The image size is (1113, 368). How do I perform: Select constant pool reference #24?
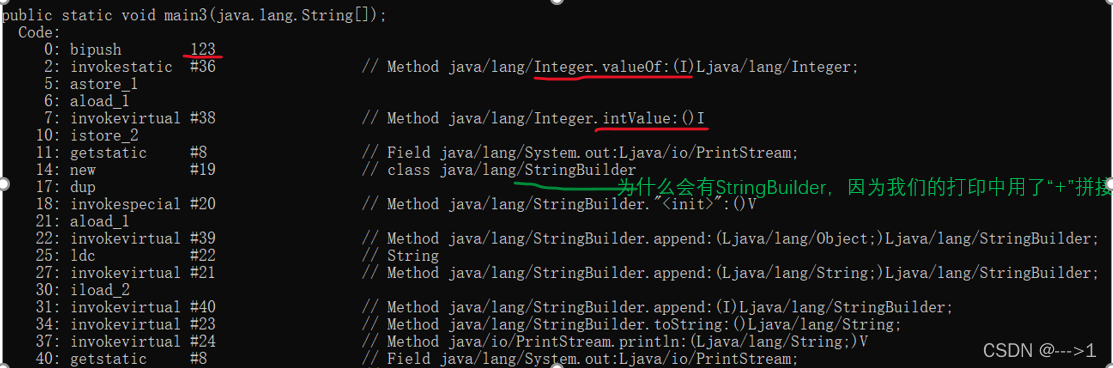[x=202, y=342]
